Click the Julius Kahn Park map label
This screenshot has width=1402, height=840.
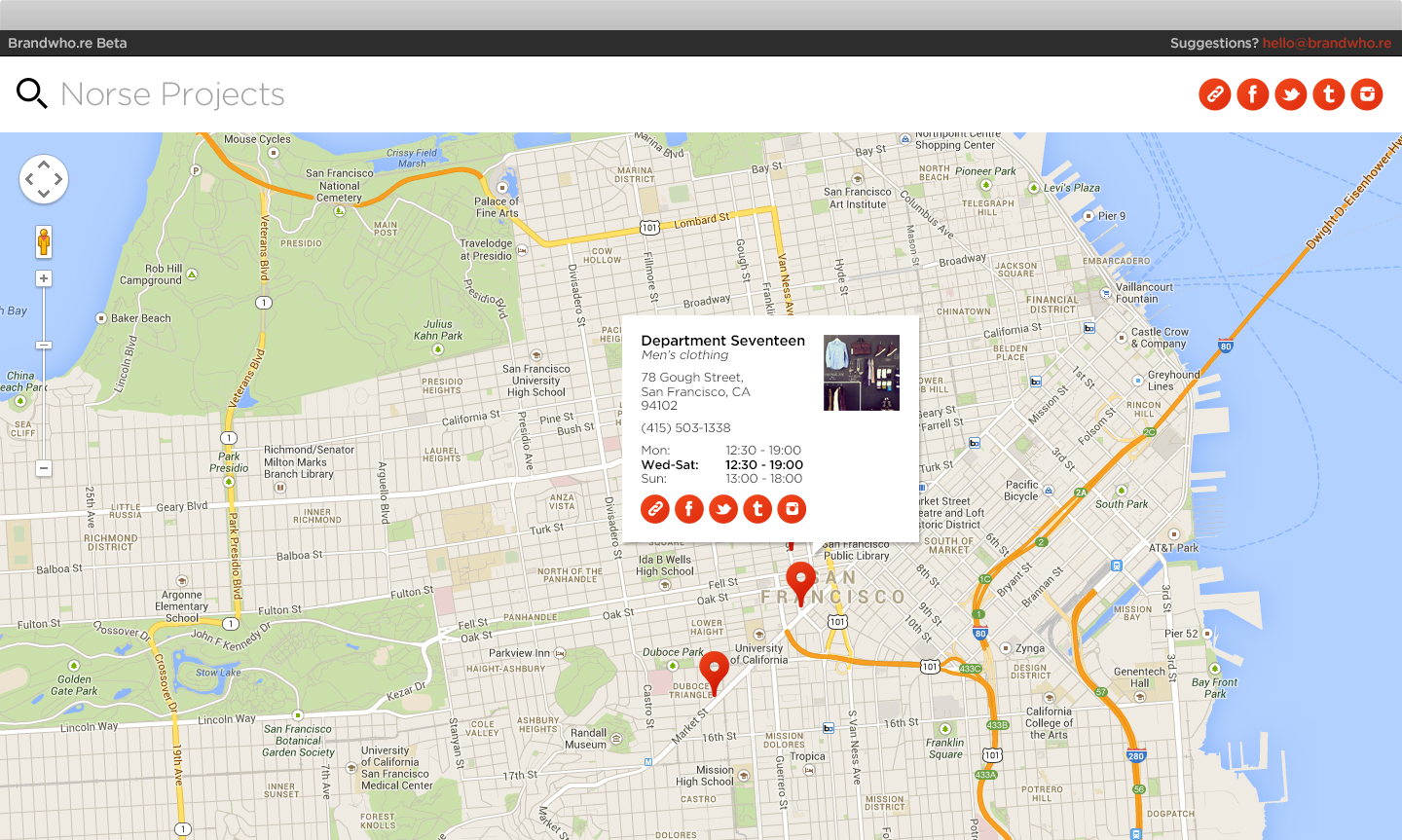click(438, 330)
